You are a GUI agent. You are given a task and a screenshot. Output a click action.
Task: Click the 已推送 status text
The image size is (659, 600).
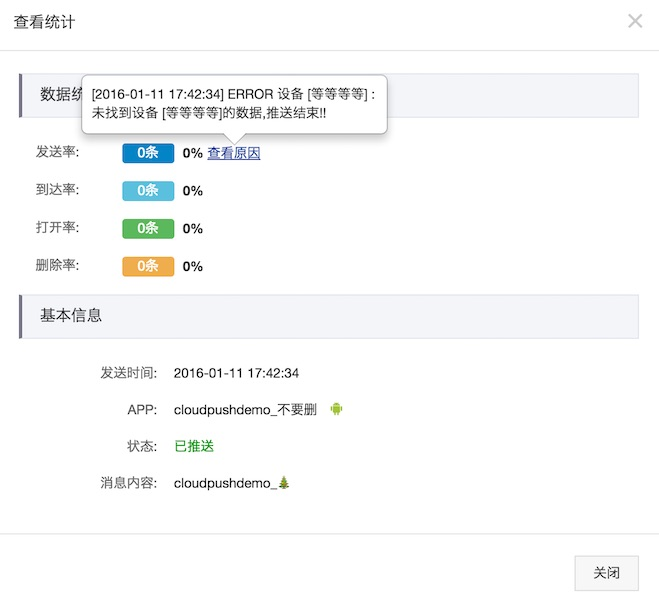click(194, 446)
